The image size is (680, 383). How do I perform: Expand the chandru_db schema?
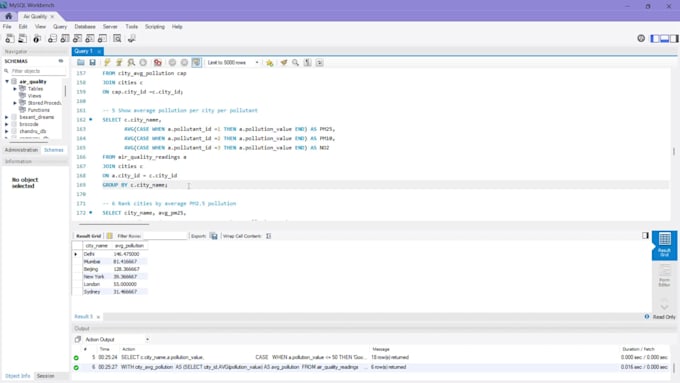[7, 131]
